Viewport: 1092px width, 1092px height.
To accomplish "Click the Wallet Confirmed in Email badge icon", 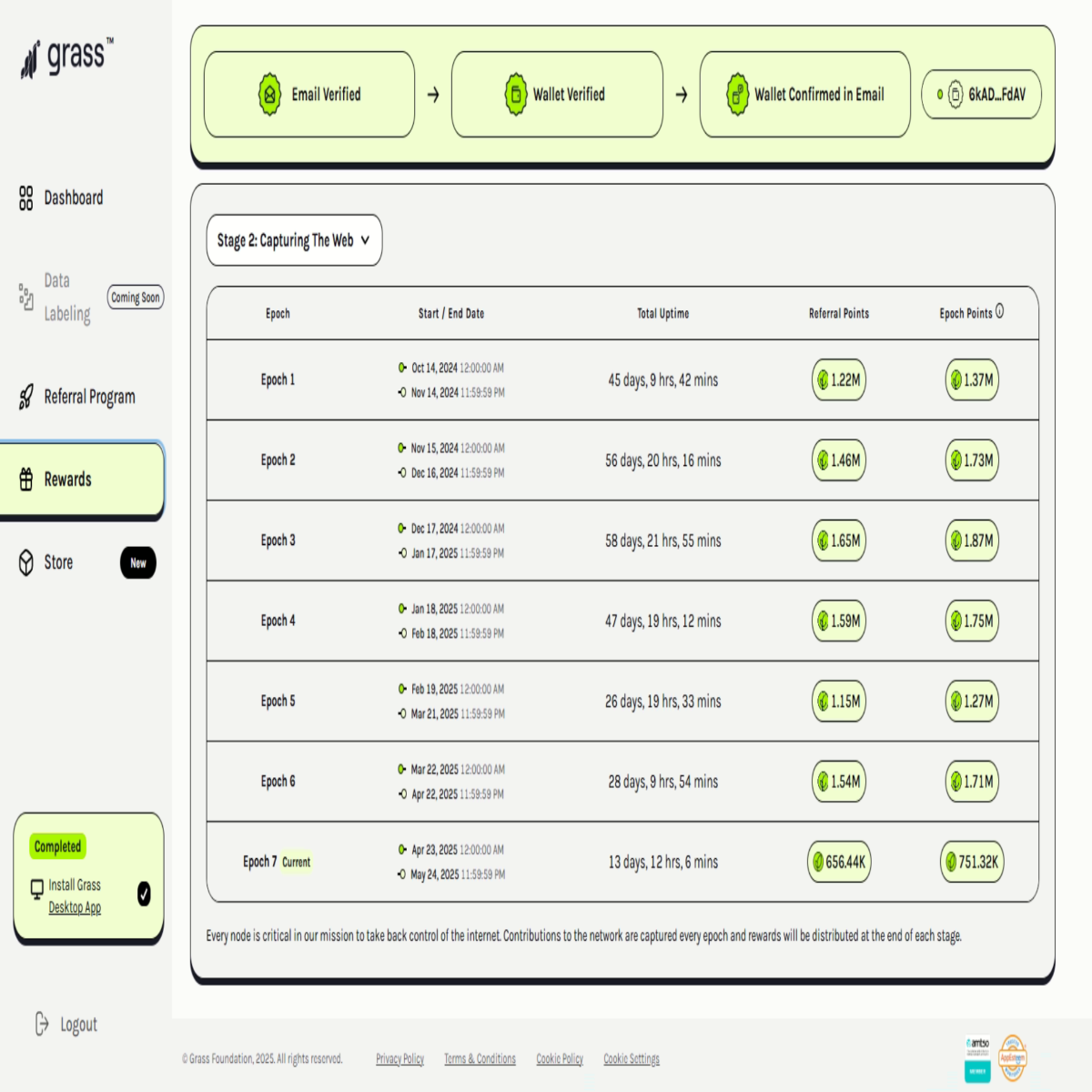I will click(737, 94).
